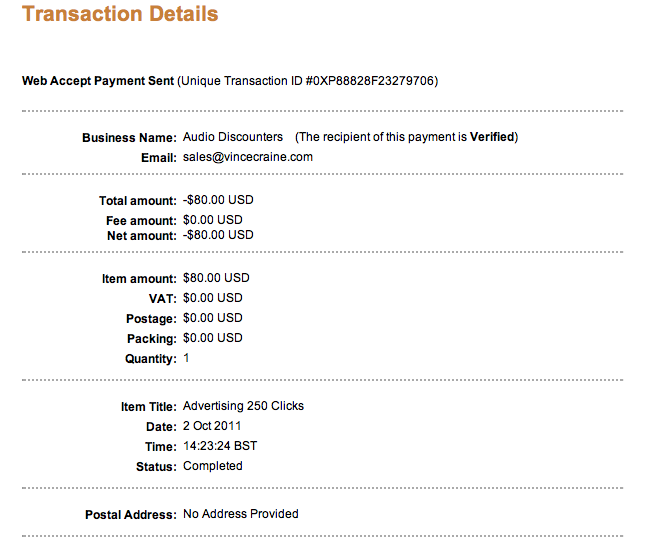671x547 pixels.
Task: Click the Net amount value
Action: pos(218,235)
